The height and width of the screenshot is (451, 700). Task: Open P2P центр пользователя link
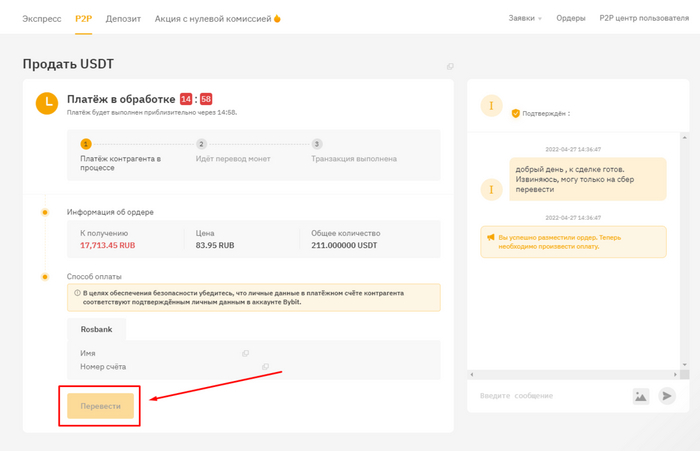pyautogui.click(x=642, y=18)
